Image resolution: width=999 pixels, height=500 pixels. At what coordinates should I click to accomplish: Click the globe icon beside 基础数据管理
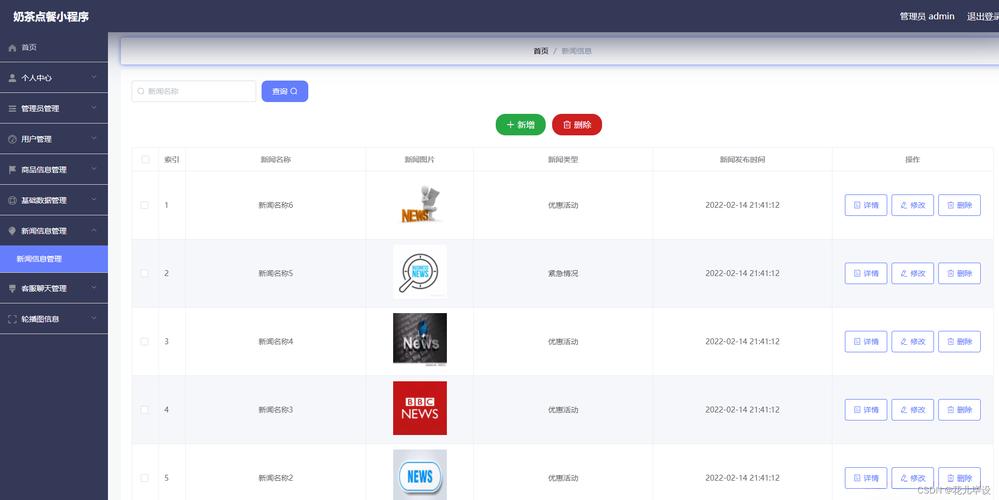tap(12, 200)
